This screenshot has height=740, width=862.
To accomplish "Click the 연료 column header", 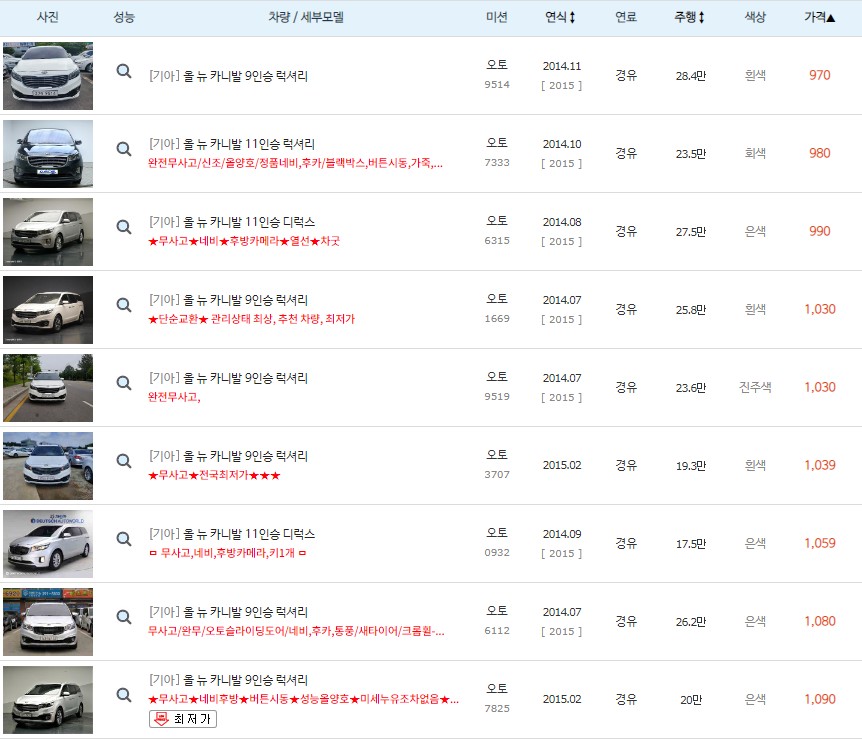I will pyautogui.click(x=626, y=17).
